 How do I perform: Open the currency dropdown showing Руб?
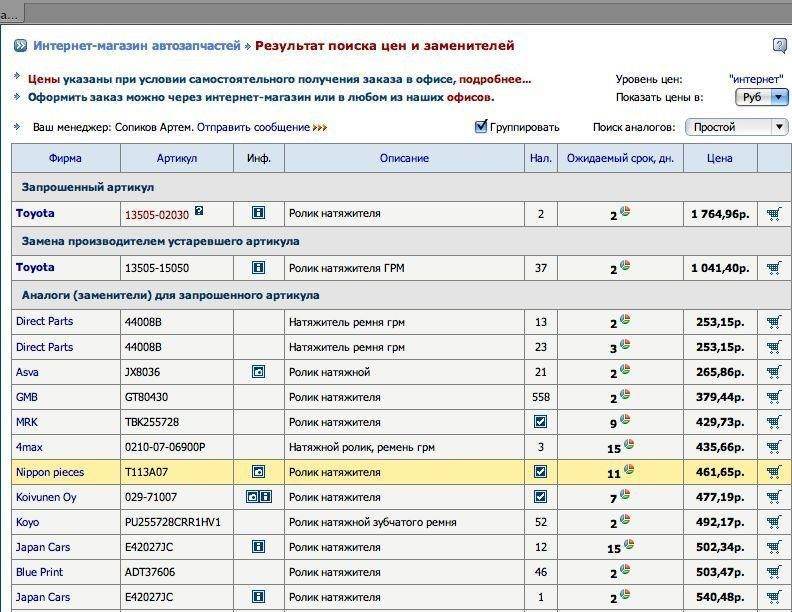(x=762, y=97)
